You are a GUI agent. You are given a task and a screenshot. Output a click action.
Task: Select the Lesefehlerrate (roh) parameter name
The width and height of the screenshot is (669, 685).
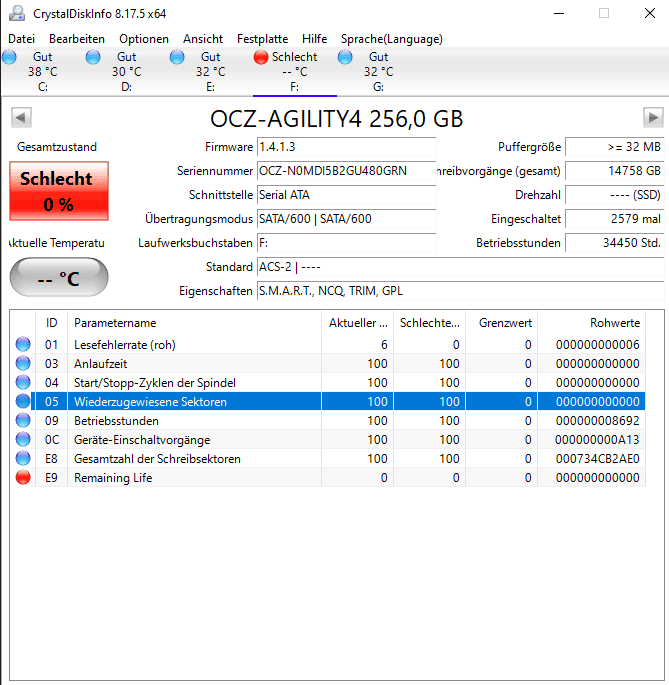(x=125, y=345)
